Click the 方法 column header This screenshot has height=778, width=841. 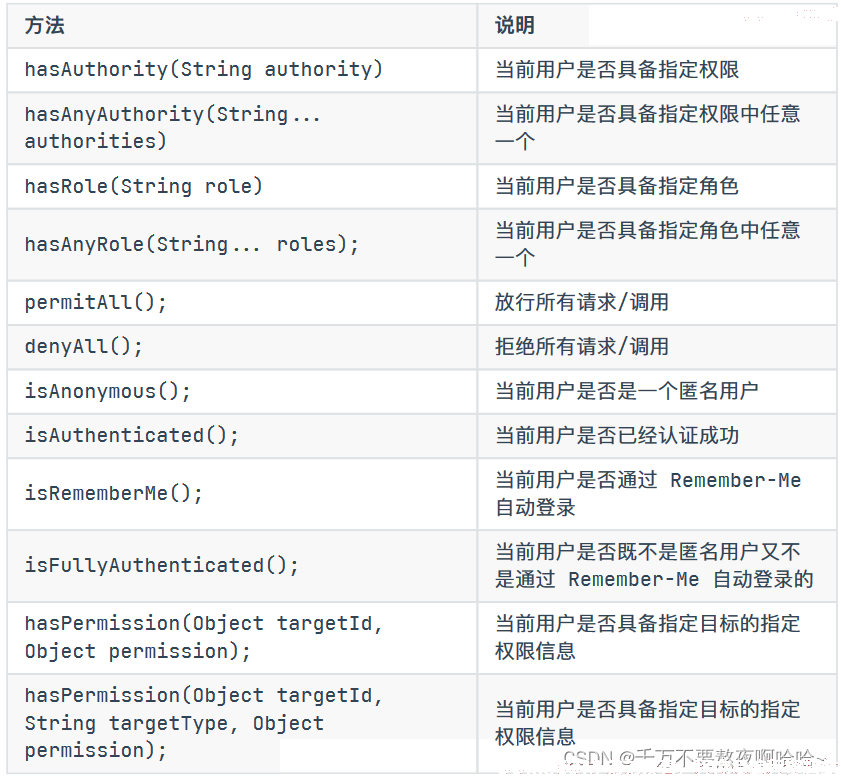pos(45,25)
